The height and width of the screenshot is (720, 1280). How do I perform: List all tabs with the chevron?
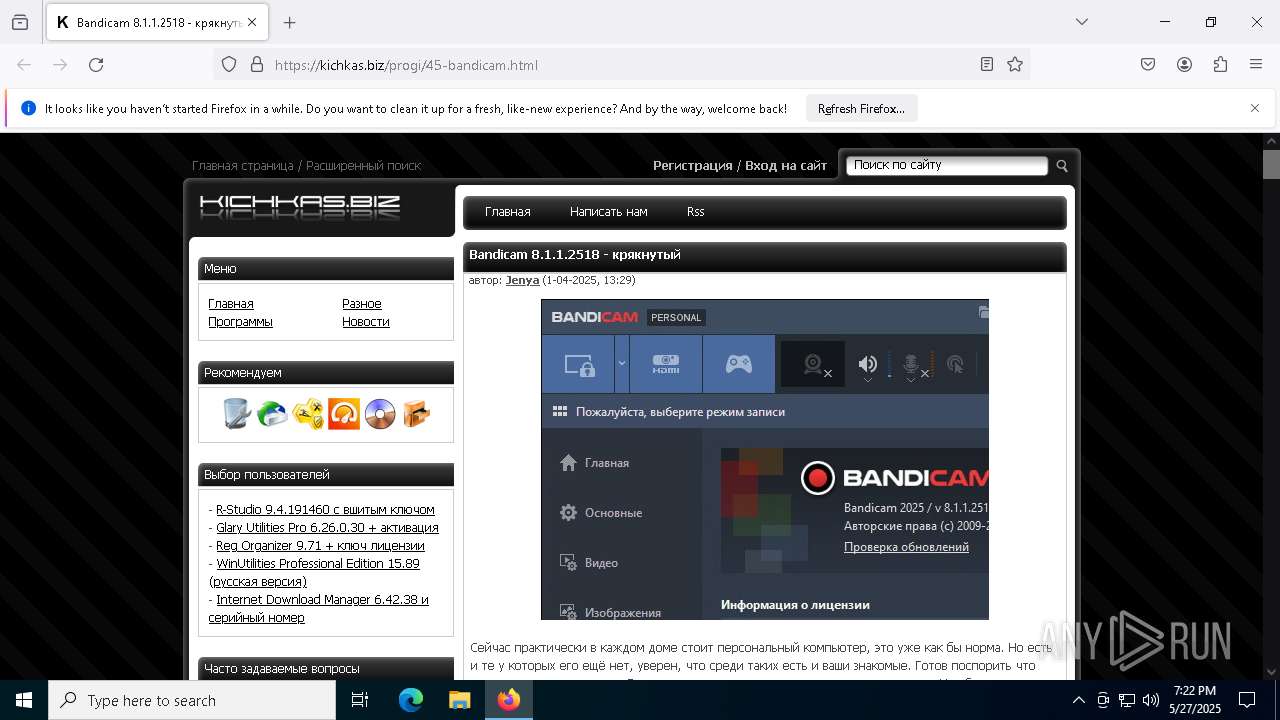coord(1082,22)
